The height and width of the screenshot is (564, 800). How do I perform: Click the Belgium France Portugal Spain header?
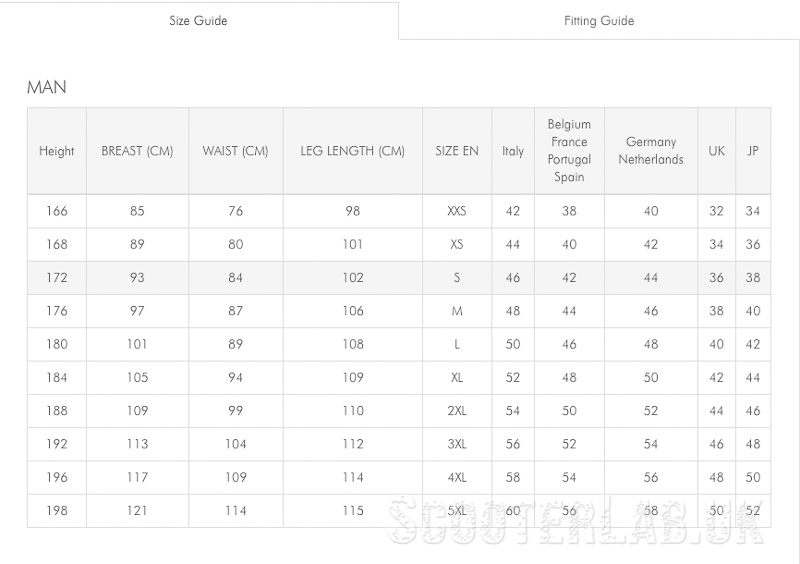tap(569, 151)
